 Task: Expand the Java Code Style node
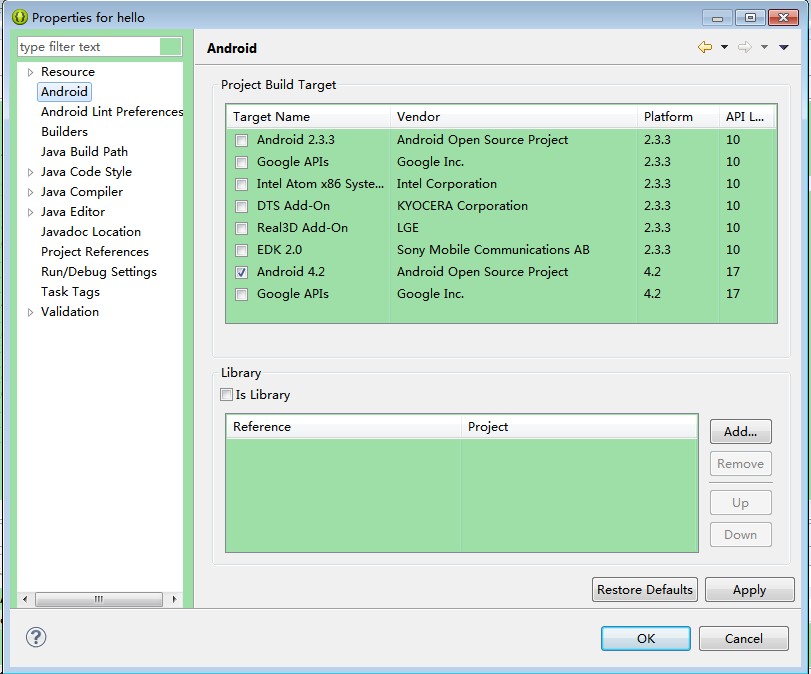[x=31, y=172]
